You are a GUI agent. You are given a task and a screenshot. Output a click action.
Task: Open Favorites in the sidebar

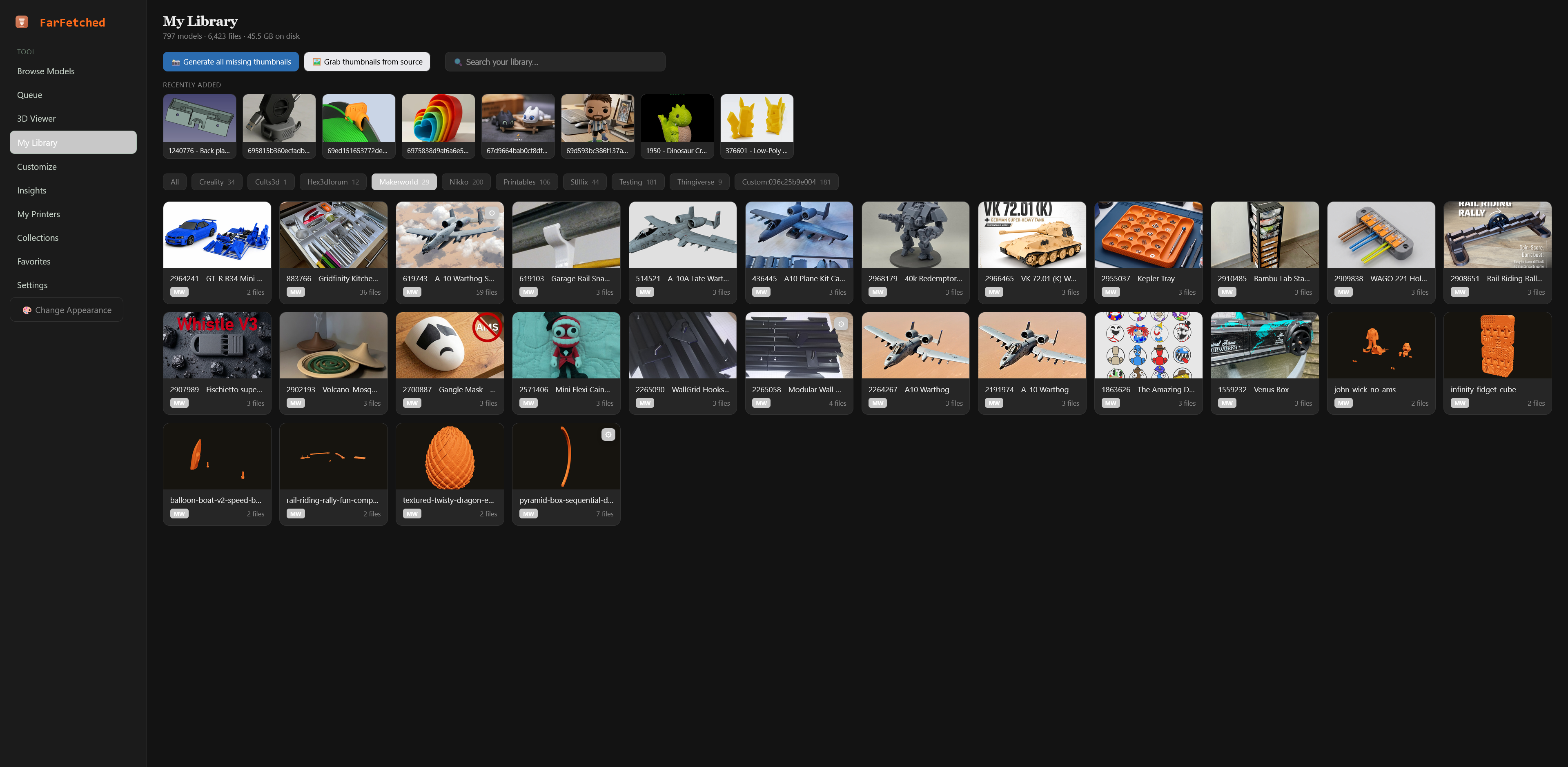point(73,262)
